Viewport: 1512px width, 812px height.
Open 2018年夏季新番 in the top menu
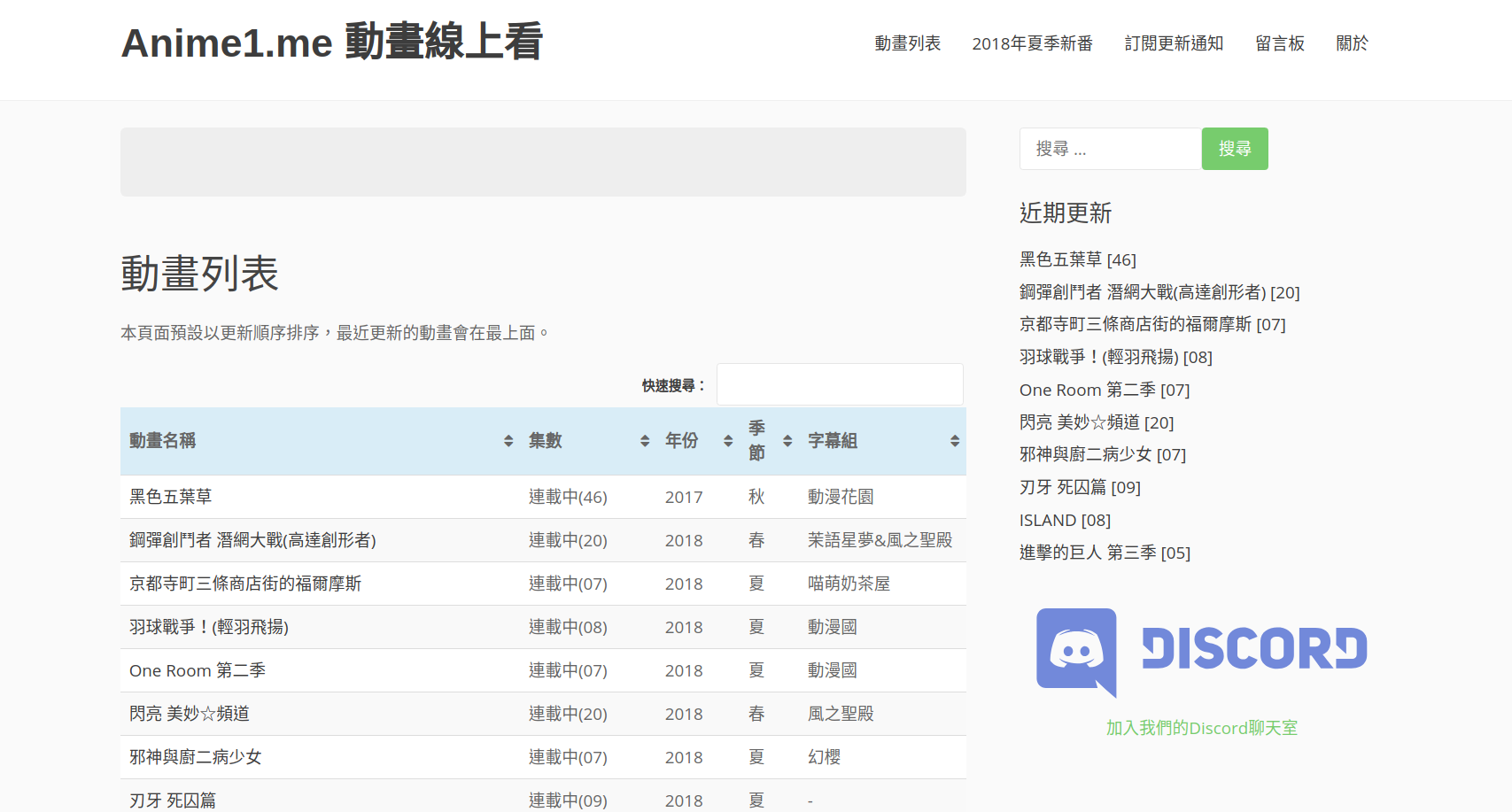[1032, 43]
